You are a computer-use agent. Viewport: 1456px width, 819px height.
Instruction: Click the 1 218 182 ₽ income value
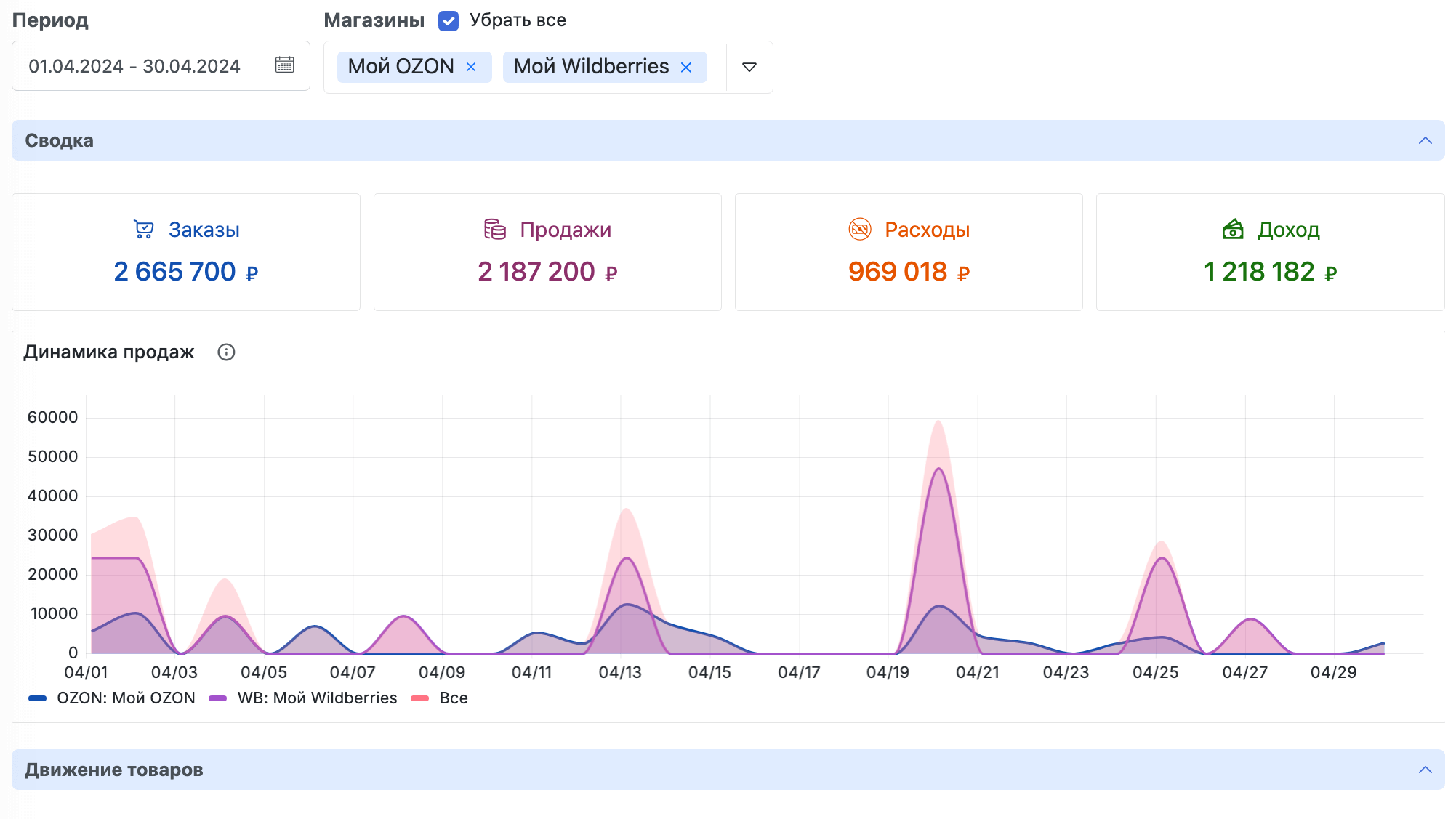[1270, 272]
